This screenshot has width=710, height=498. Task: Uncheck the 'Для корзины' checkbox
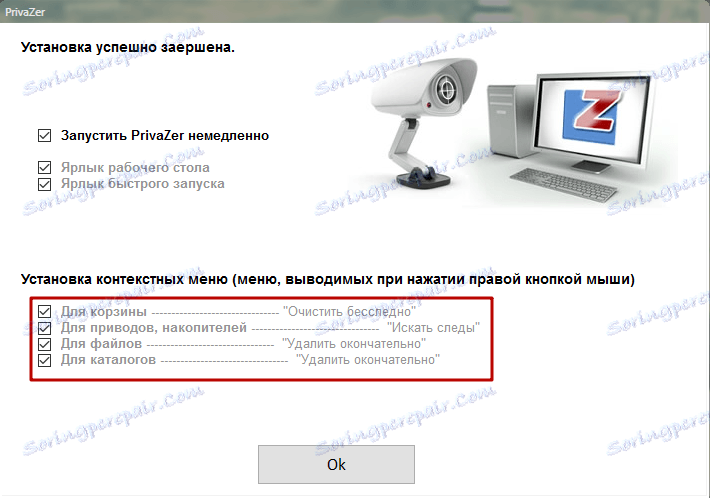[44, 311]
